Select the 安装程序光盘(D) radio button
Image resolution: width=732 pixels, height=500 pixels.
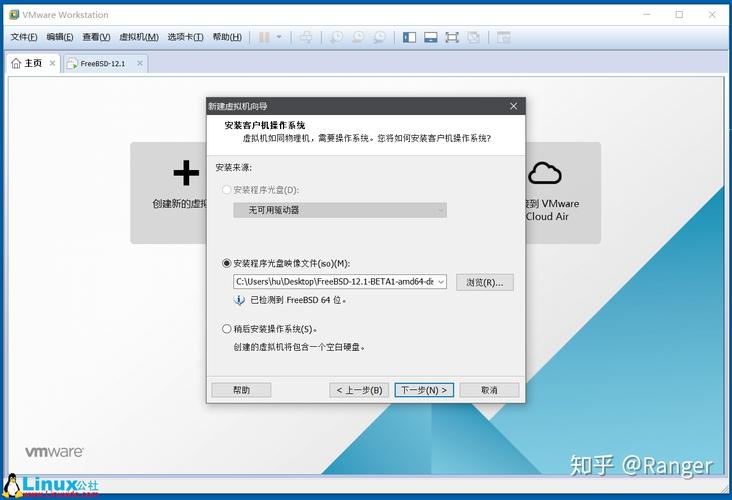coord(226,190)
